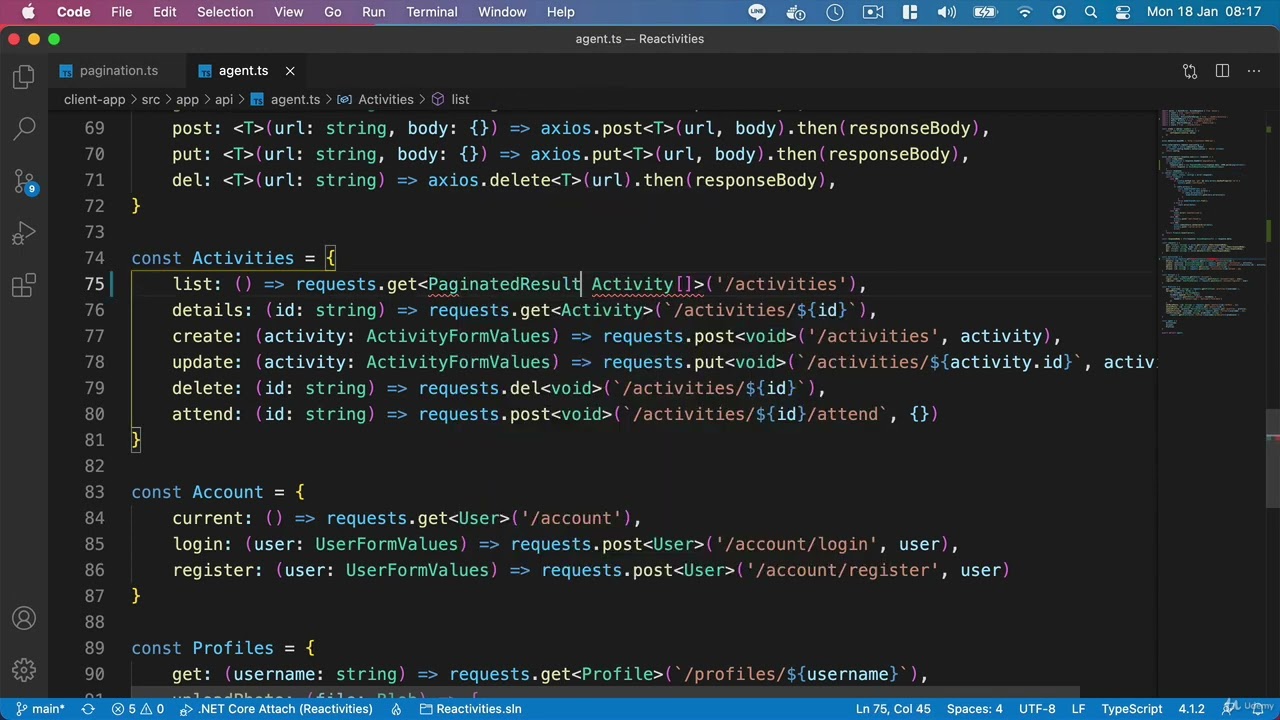Click the client-app breadcrumb
Viewport: 1280px width, 720px height.
click(94, 99)
